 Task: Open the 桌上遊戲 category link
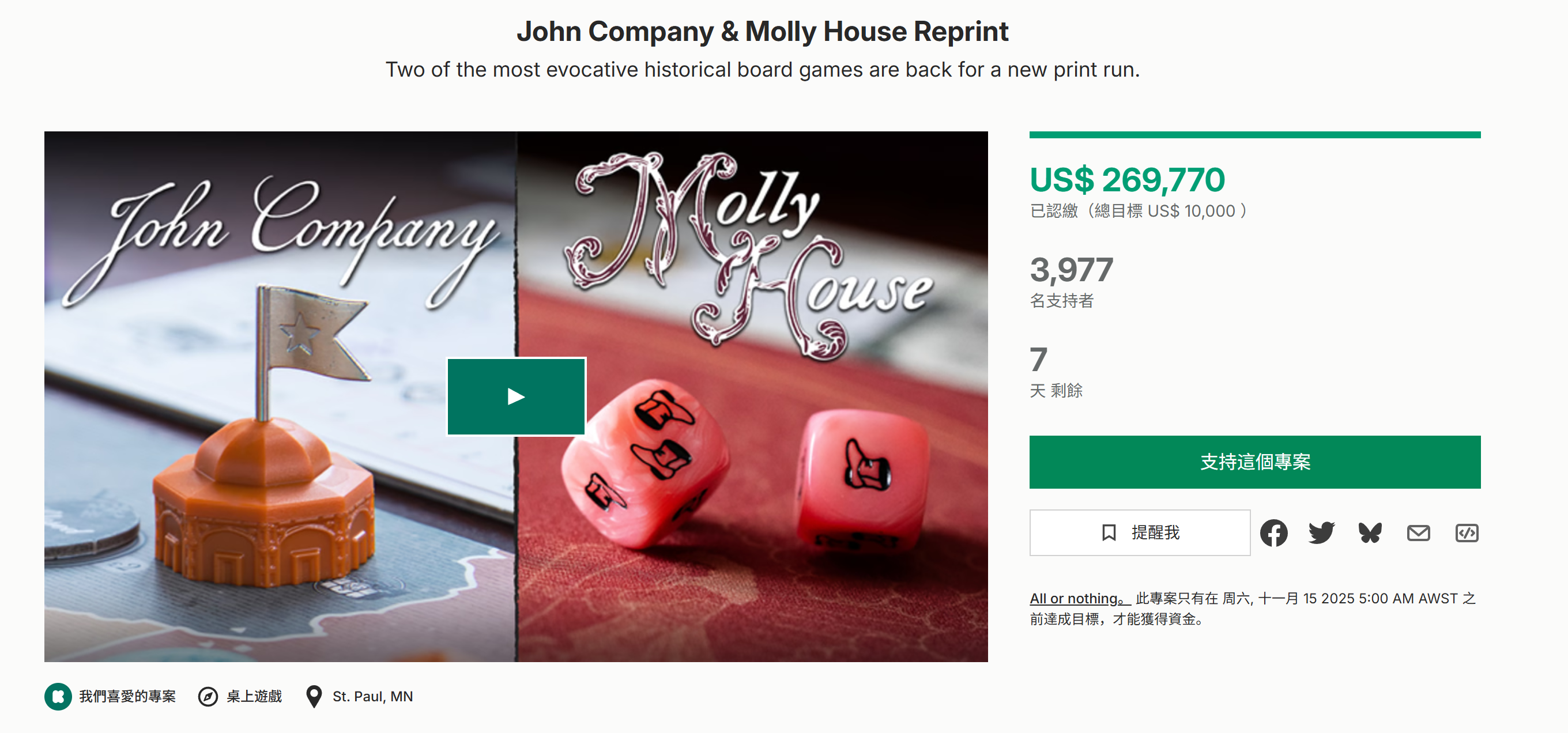pyautogui.click(x=254, y=697)
